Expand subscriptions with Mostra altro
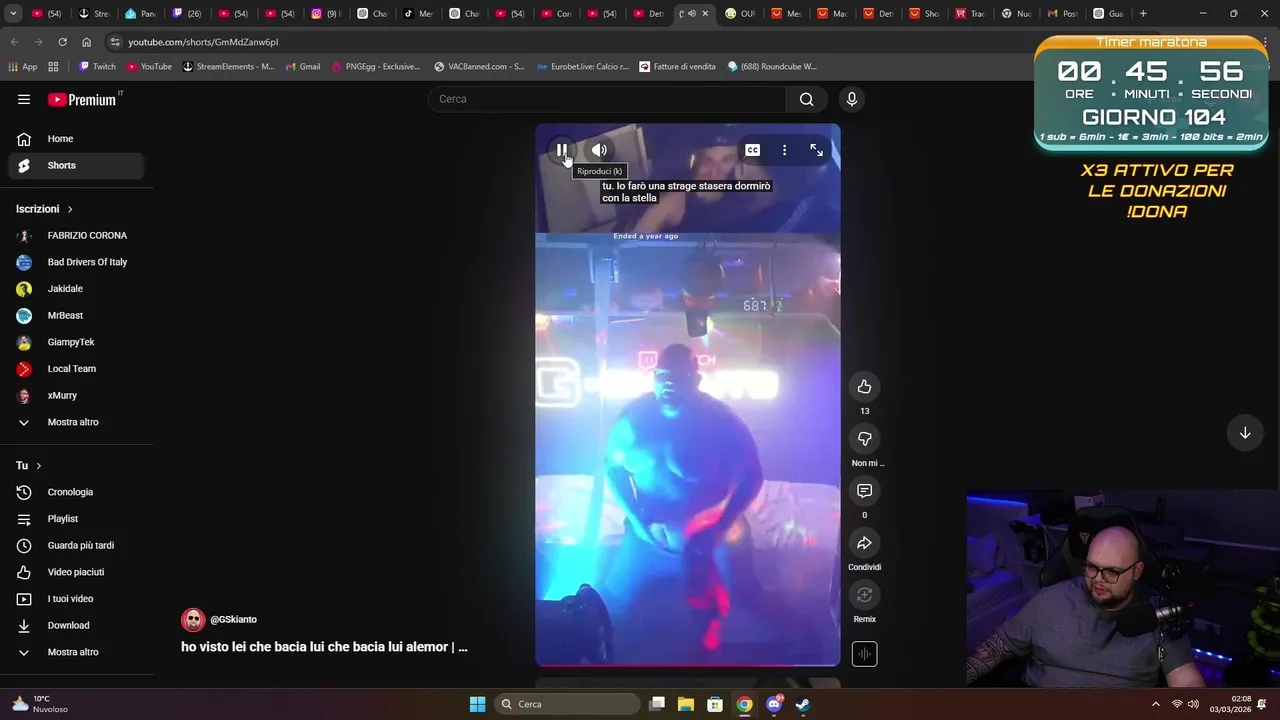 (x=76, y=422)
